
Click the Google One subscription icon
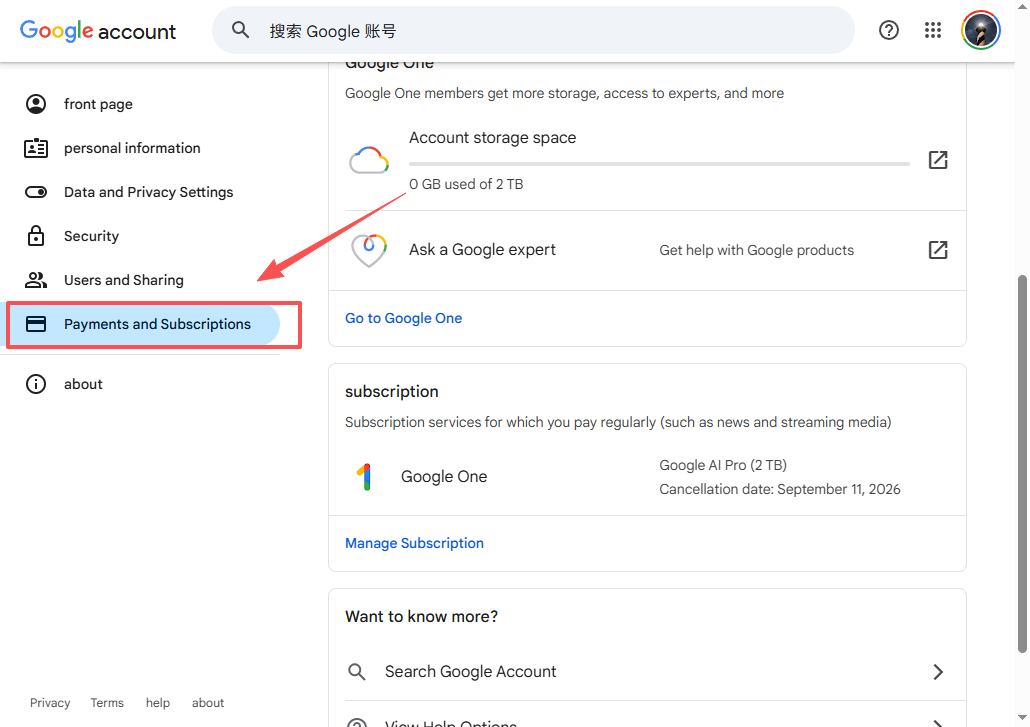coord(365,477)
